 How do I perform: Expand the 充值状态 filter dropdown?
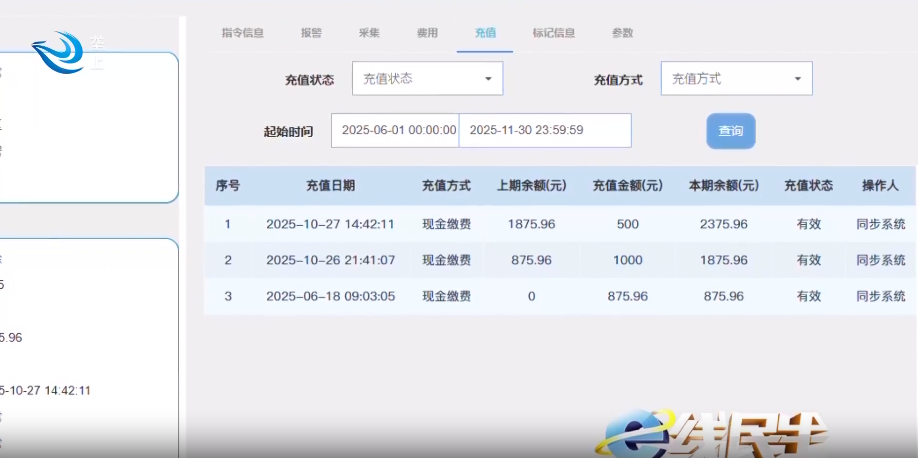427,79
